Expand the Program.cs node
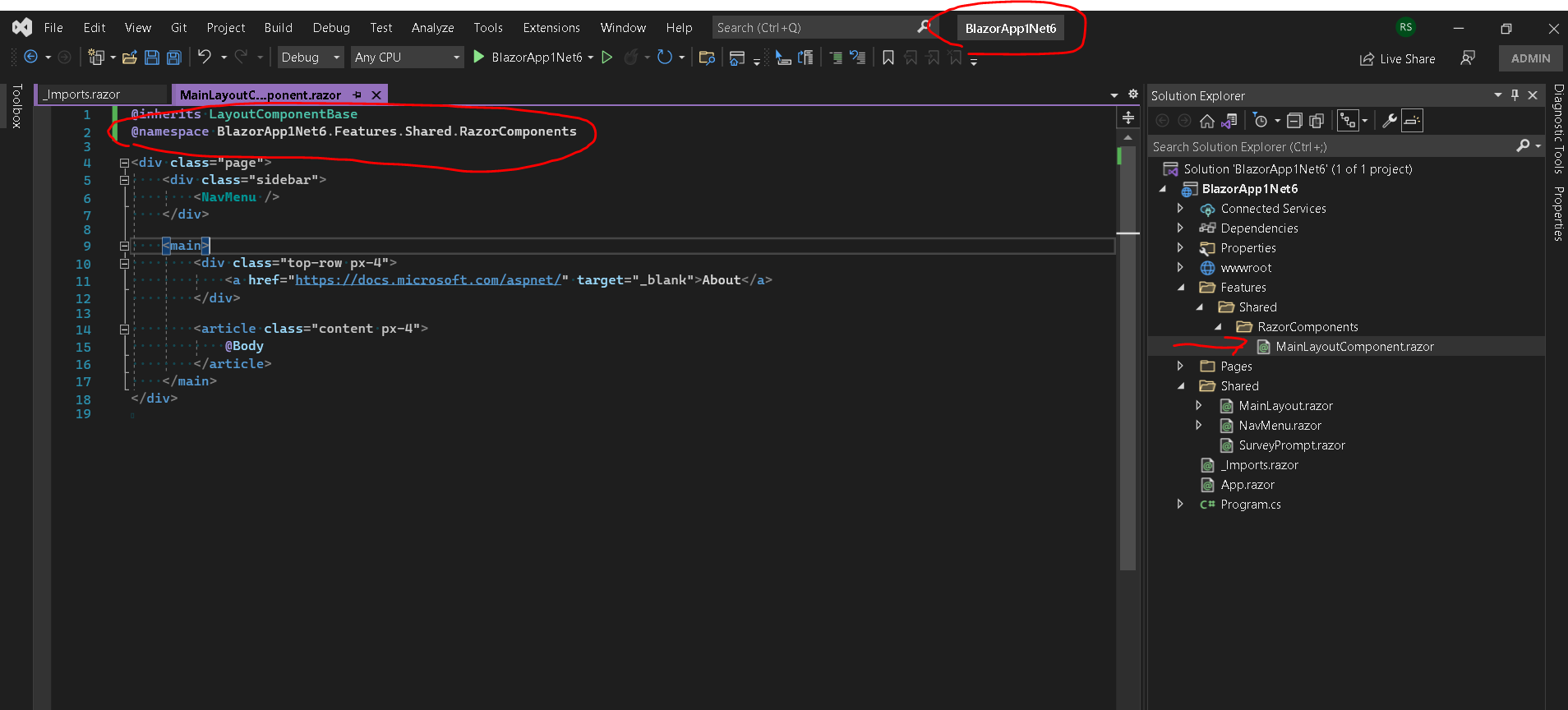This screenshot has width=1568, height=710. click(x=1180, y=504)
